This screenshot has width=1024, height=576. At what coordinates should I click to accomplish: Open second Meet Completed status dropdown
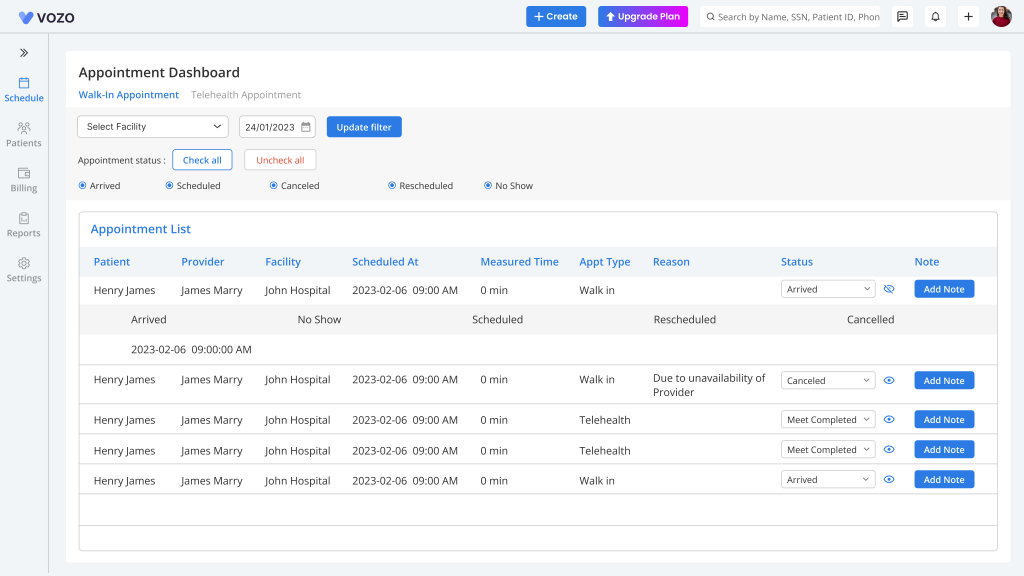pos(828,450)
